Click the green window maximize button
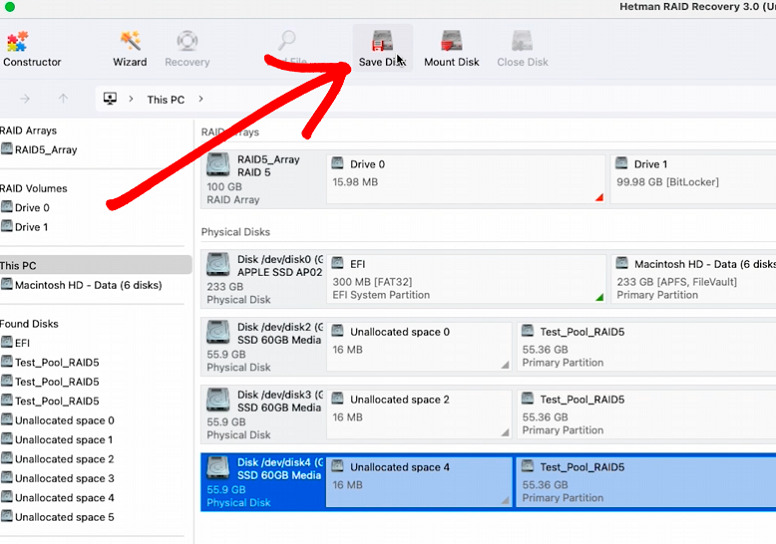 coord(9,6)
